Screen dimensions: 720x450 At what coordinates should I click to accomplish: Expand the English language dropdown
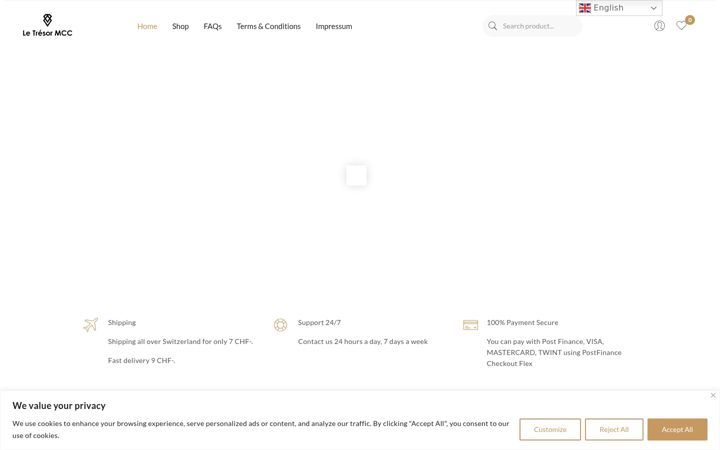click(619, 8)
